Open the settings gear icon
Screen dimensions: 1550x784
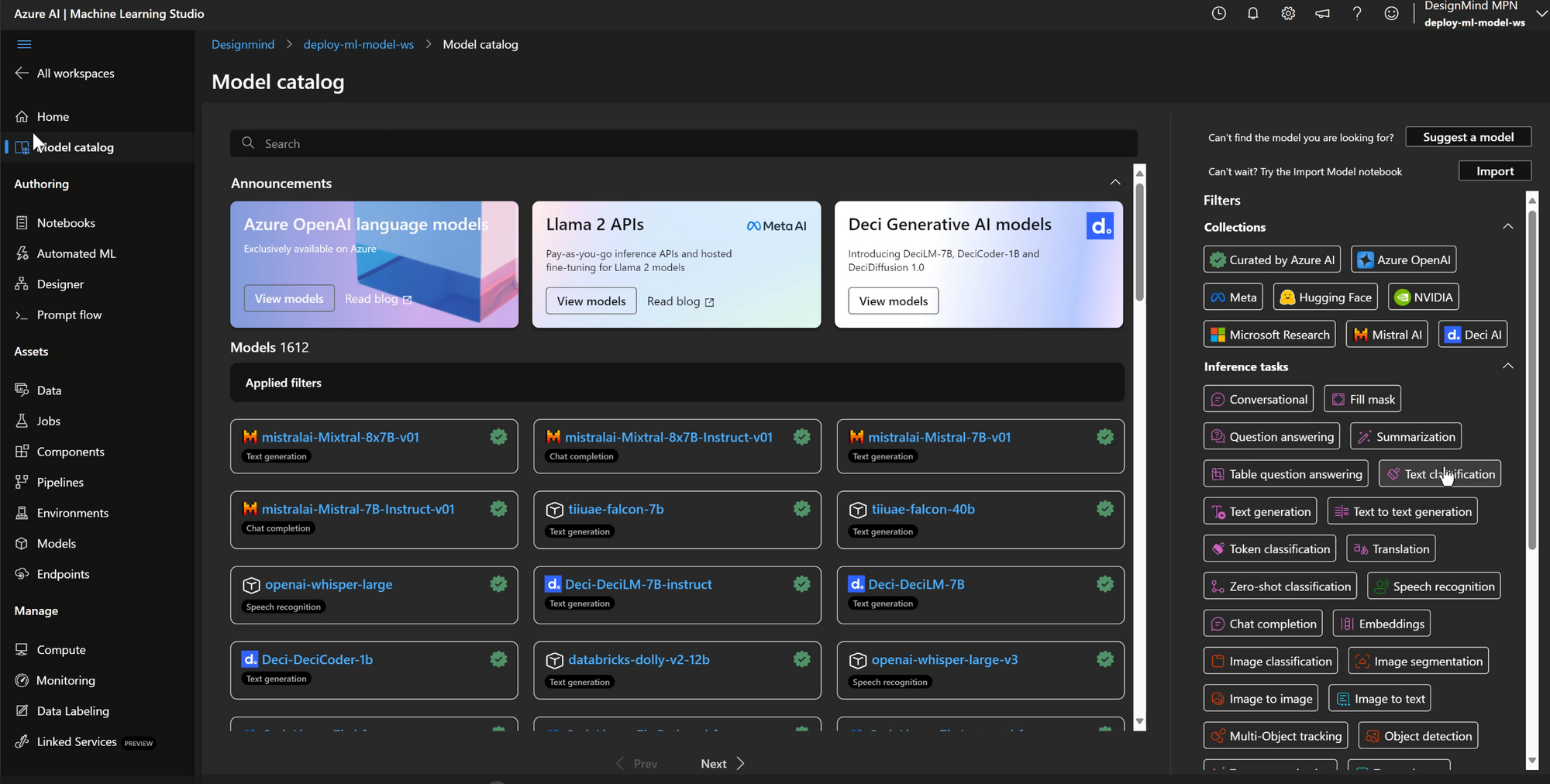1287,13
